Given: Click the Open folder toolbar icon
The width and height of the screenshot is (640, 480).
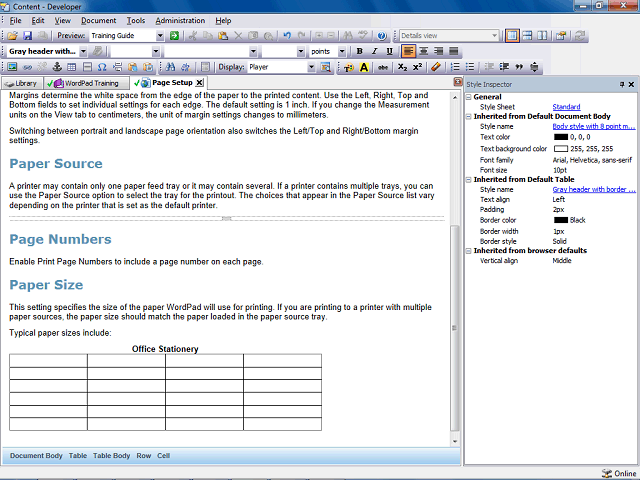Looking at the screenshot, I should 12,36.
